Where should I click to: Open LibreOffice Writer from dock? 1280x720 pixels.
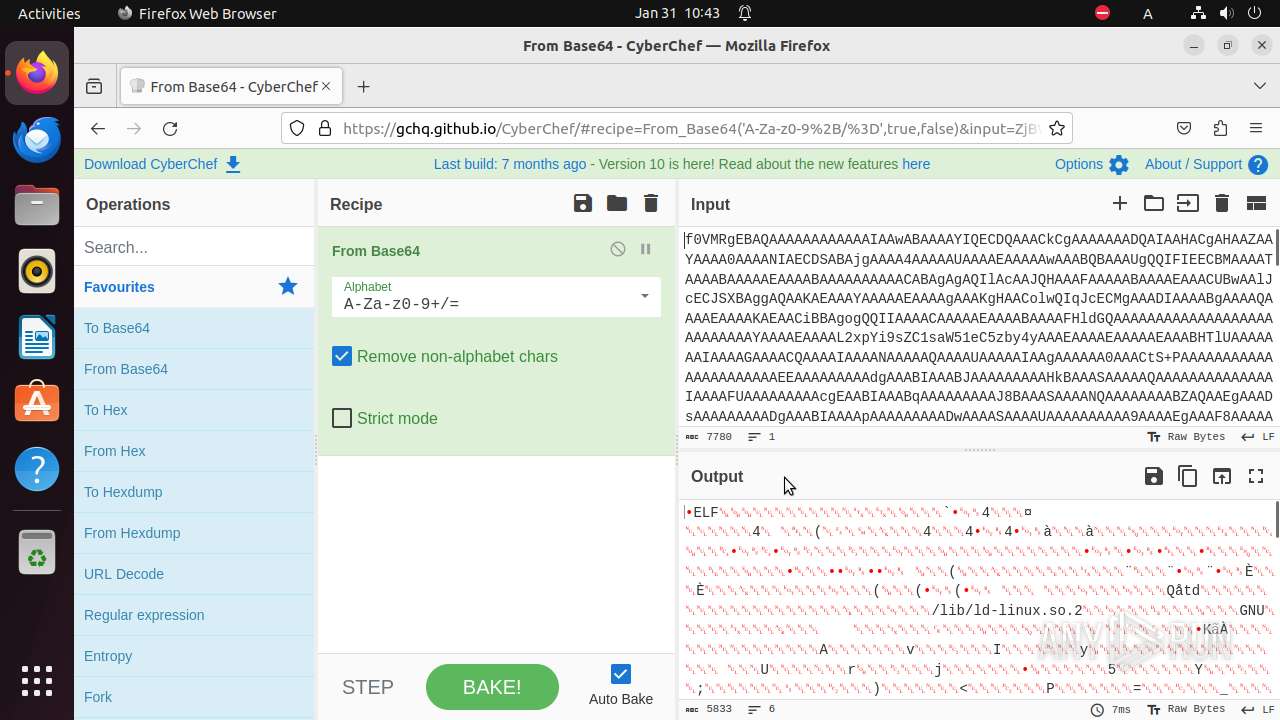tap(37, 337)
